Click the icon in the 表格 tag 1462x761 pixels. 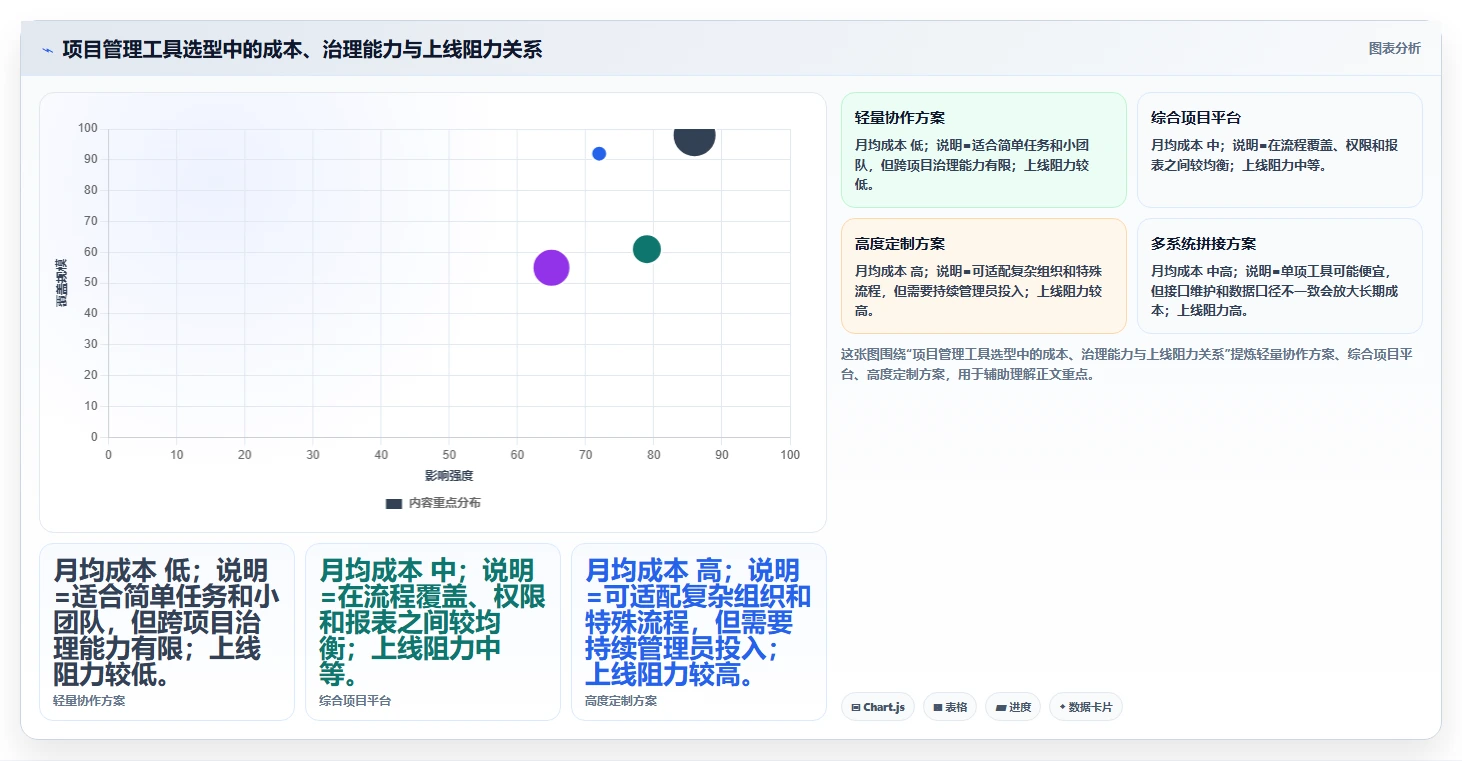tap(938, 708)
